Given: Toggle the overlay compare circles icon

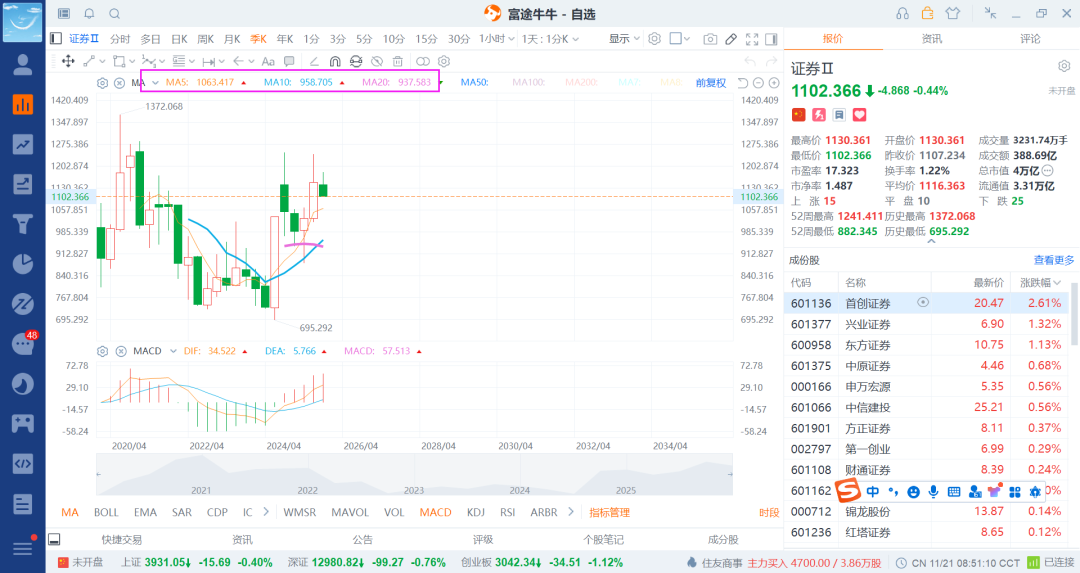Looking at the screenshot, I should [423, 61].
